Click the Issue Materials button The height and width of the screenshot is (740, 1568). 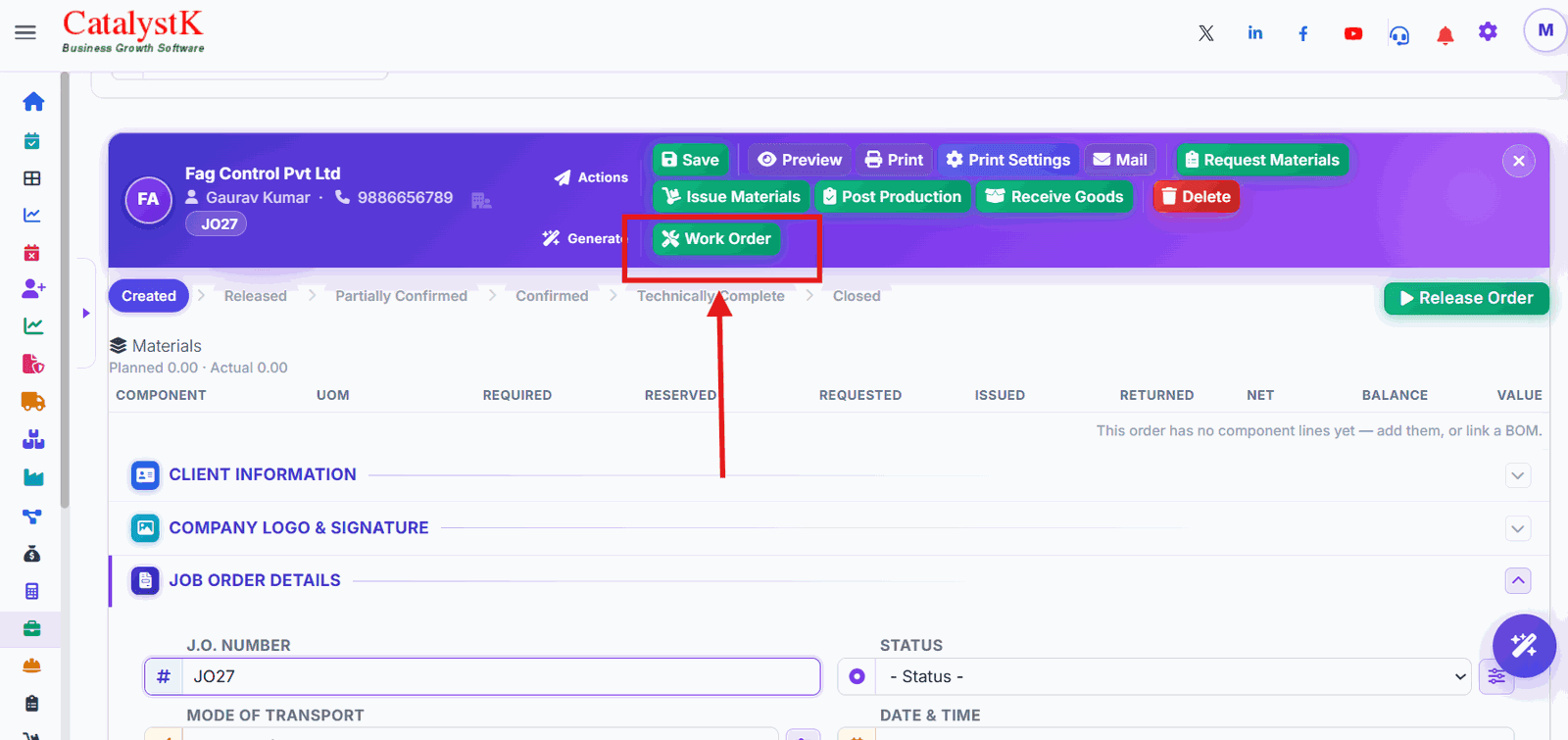click(x=731, y=196)
